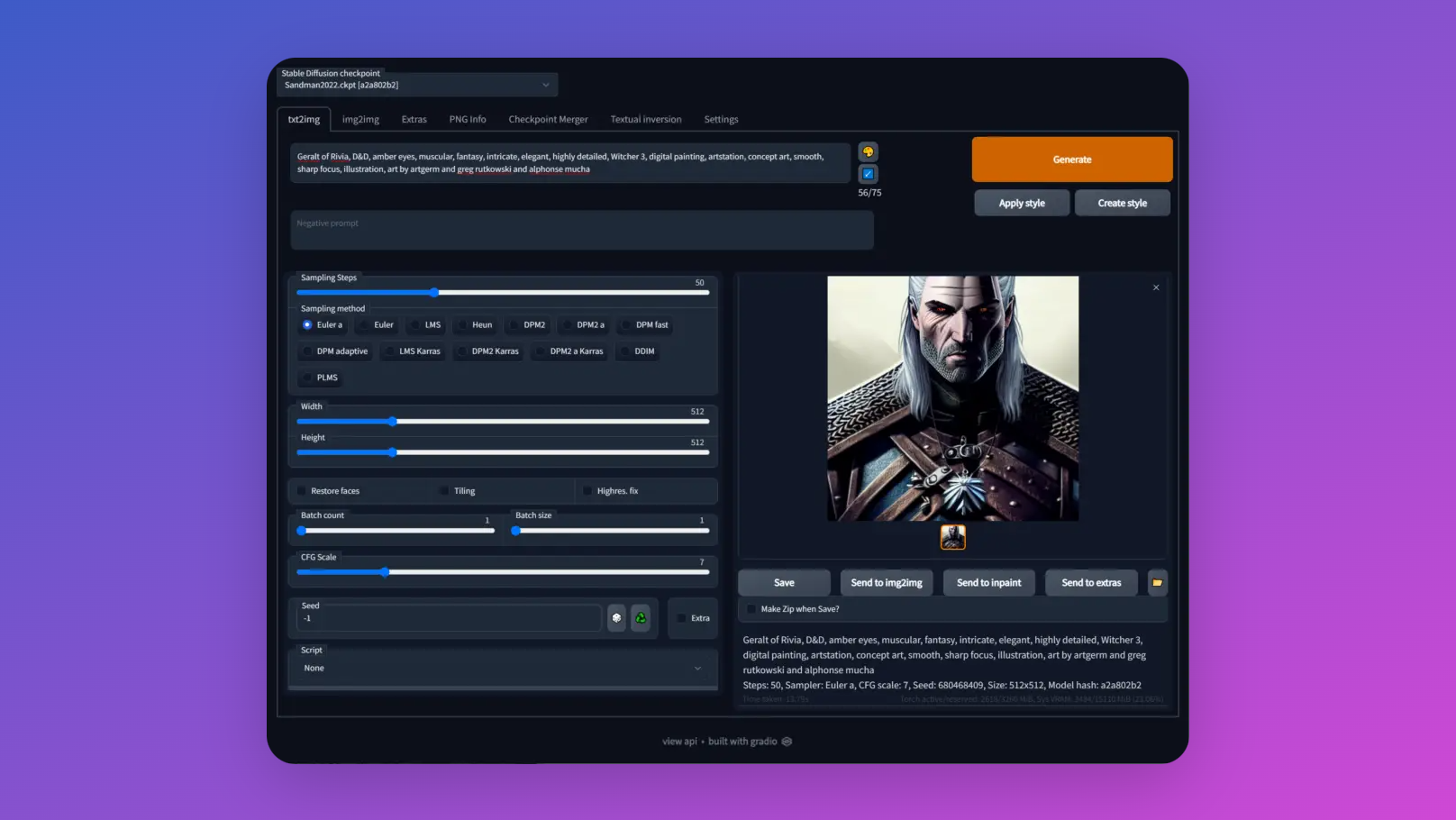Viewport: 1456px width, 820px height.
Task: Click the CFG Scale slider handle
Action: click(x=385, y=572)
